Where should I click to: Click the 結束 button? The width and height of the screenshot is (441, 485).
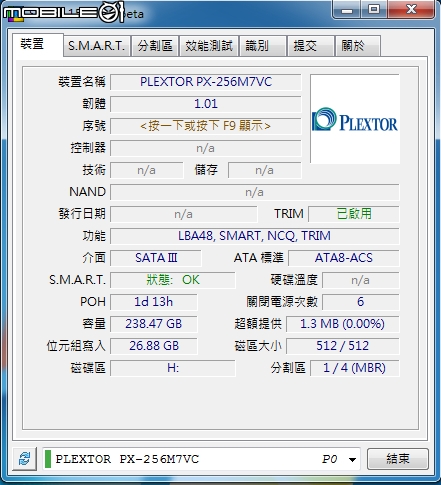[x=398, y=459]
